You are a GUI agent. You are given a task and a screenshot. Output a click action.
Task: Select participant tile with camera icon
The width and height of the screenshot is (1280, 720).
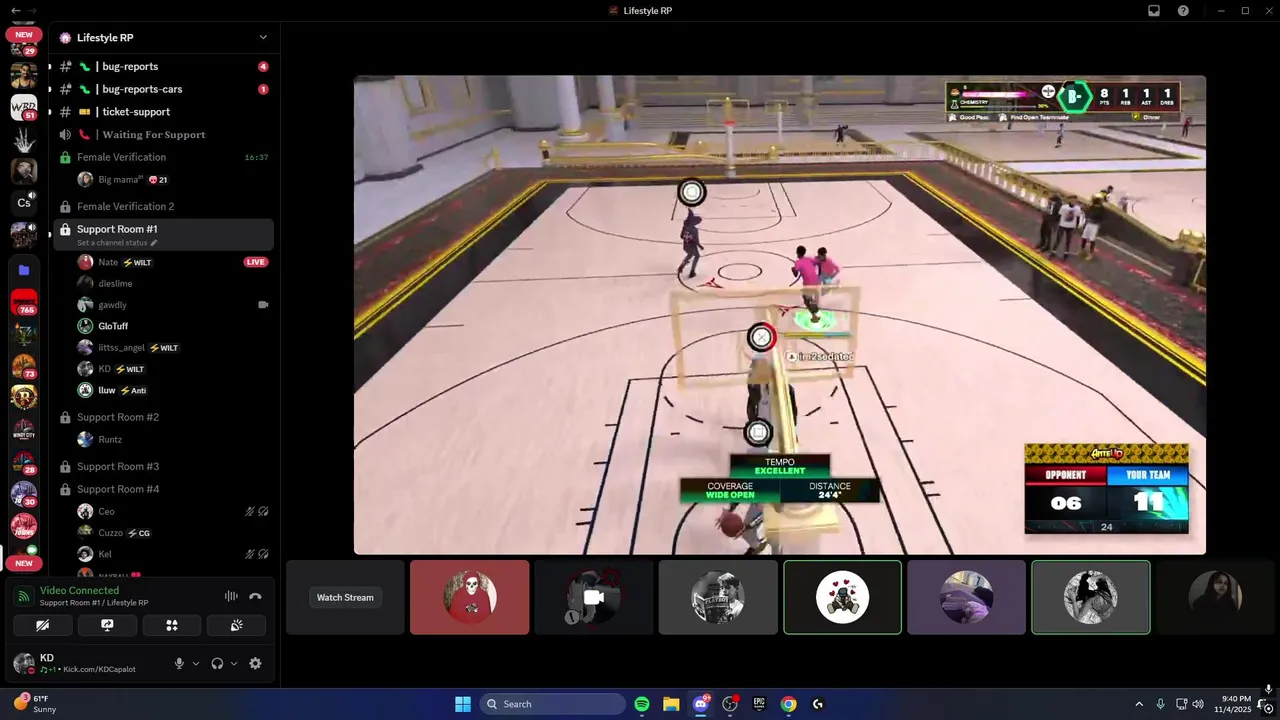pos(593,597)
